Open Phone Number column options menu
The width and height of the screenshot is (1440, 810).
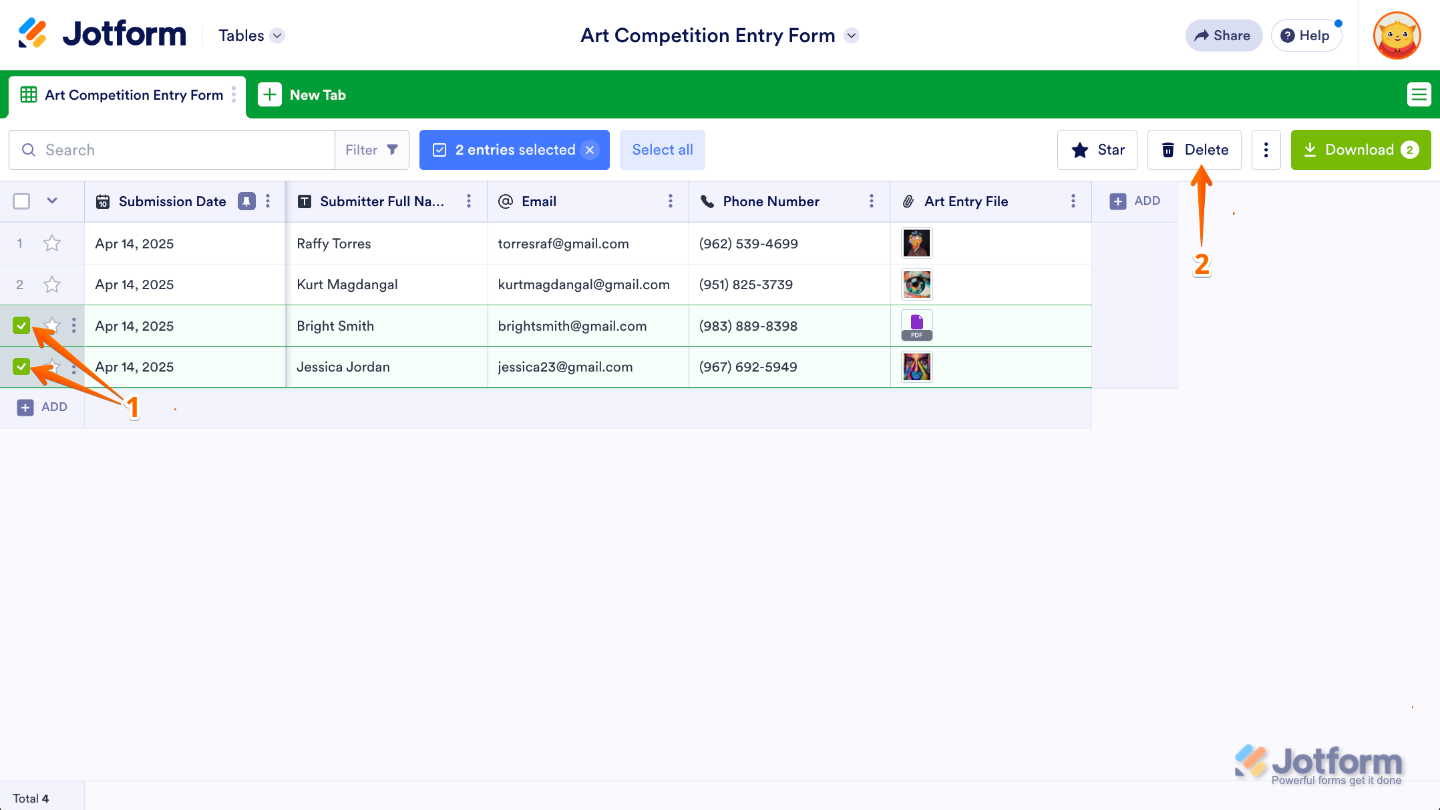click(x=872, y=201)
